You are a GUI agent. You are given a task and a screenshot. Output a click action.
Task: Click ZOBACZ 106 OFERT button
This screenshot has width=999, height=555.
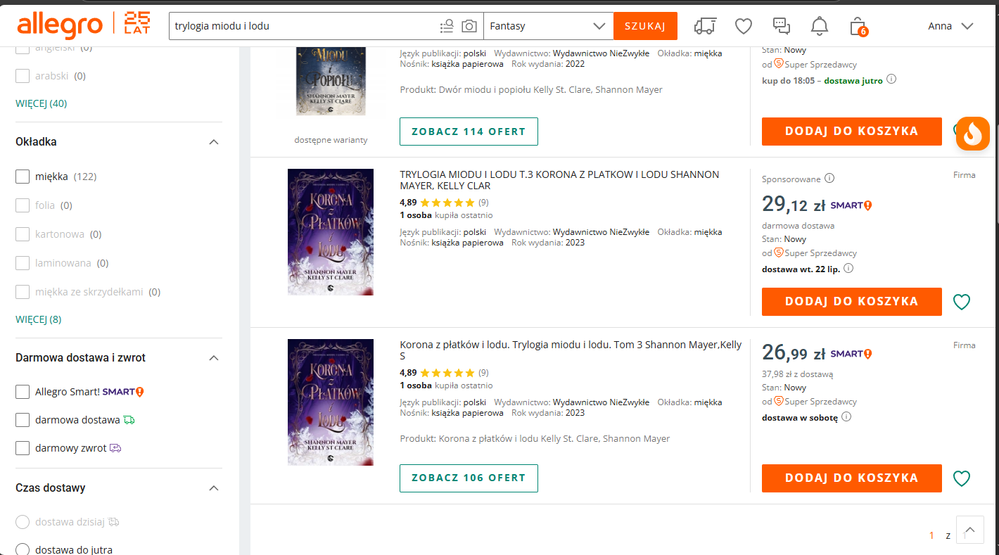pos(468,478)
